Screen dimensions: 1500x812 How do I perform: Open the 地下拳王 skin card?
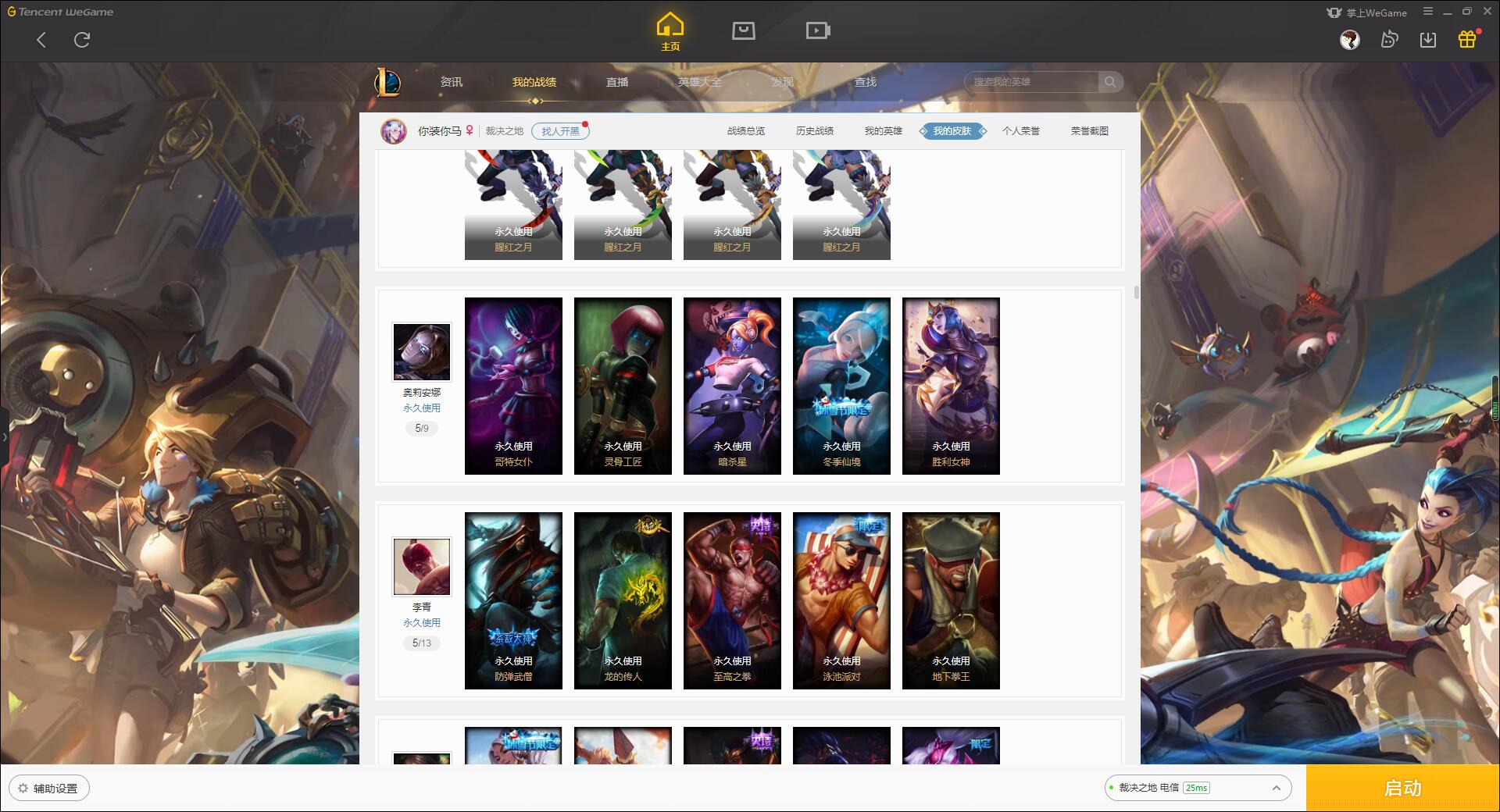tap(951, 600)
